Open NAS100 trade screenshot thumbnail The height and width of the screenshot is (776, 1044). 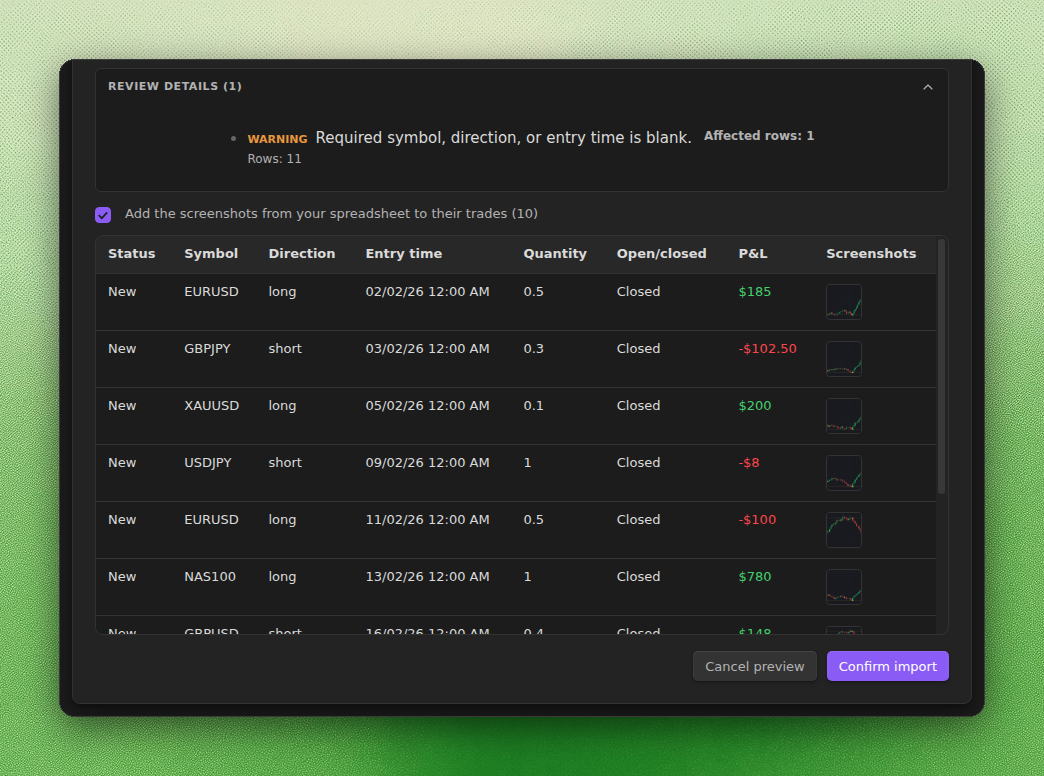(x=844, y=587)
